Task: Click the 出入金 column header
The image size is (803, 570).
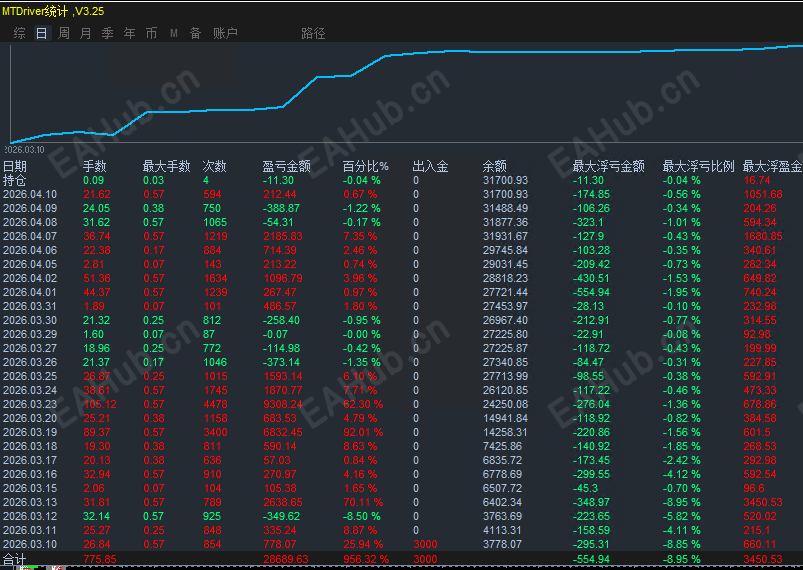Action: tap(431, 166)
